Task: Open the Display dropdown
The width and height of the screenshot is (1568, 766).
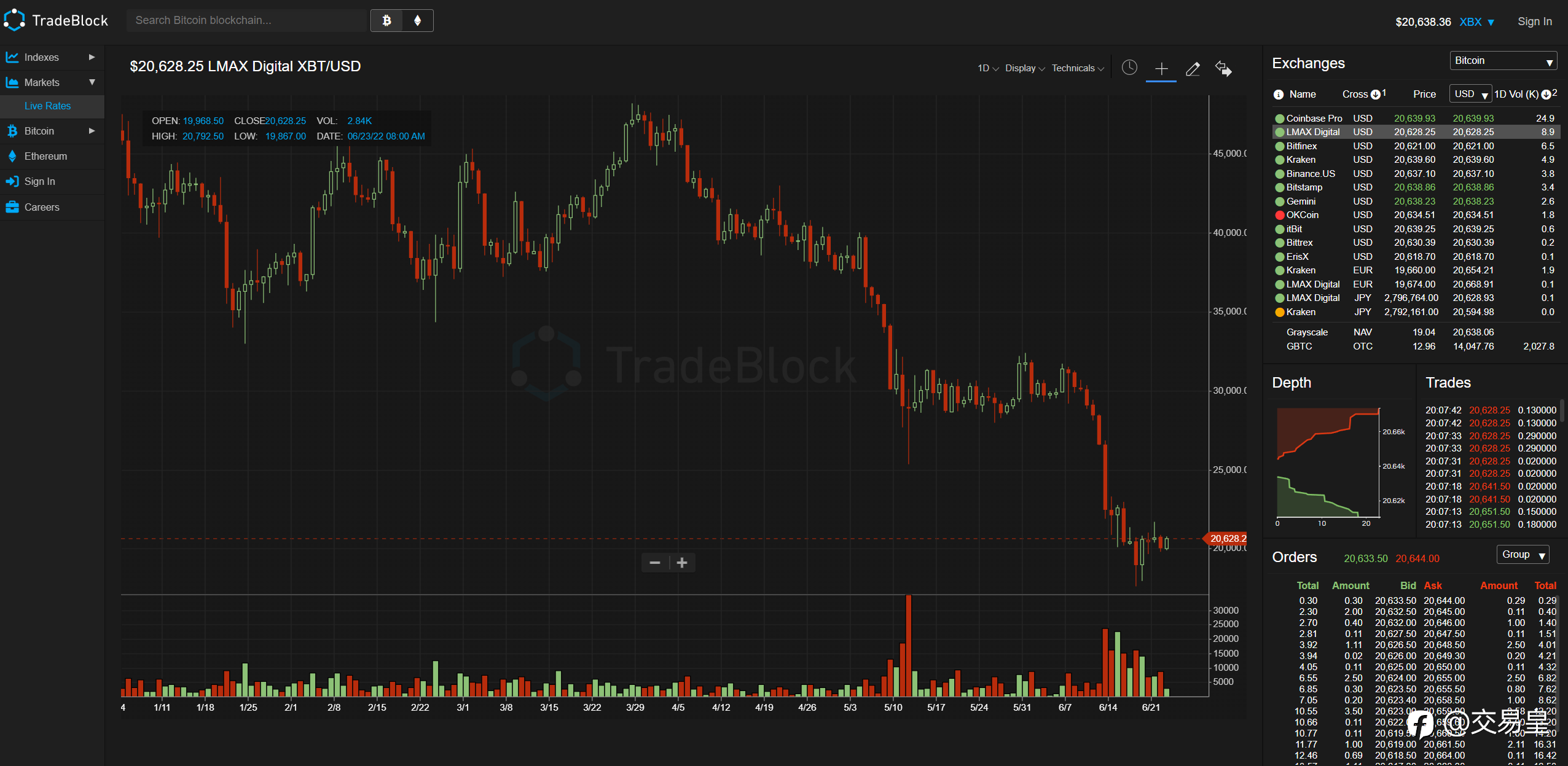Action: click(x=1025, y=68)
